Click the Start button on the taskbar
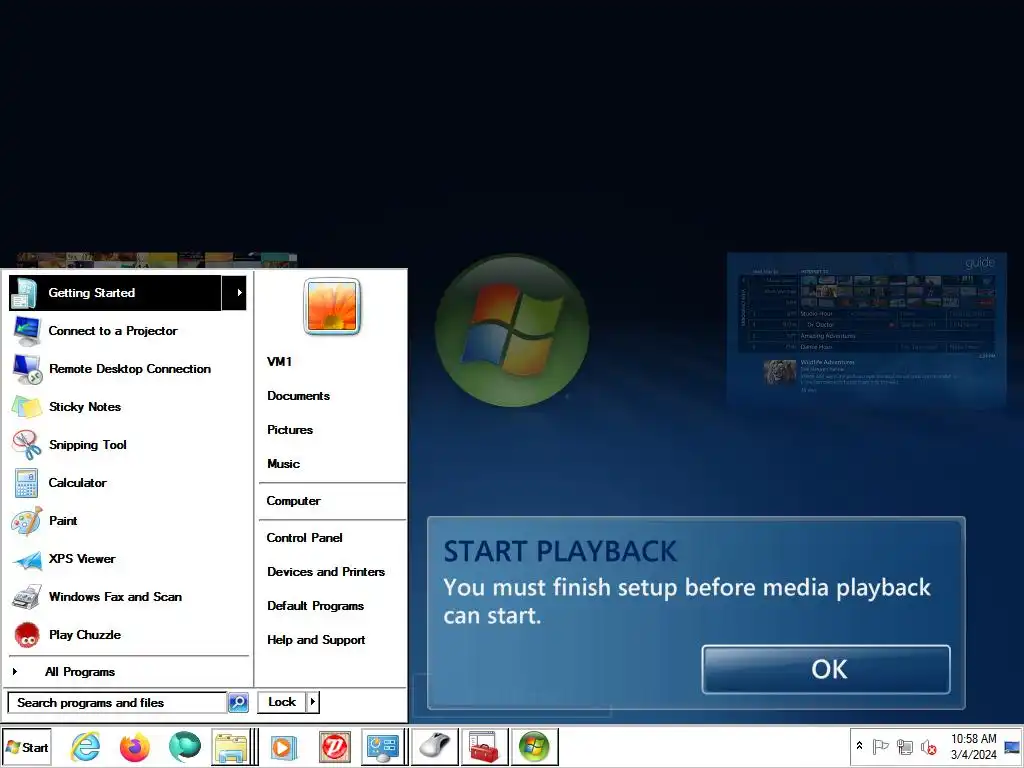This screenshot has height=768, width=1024. coord(27,747)
